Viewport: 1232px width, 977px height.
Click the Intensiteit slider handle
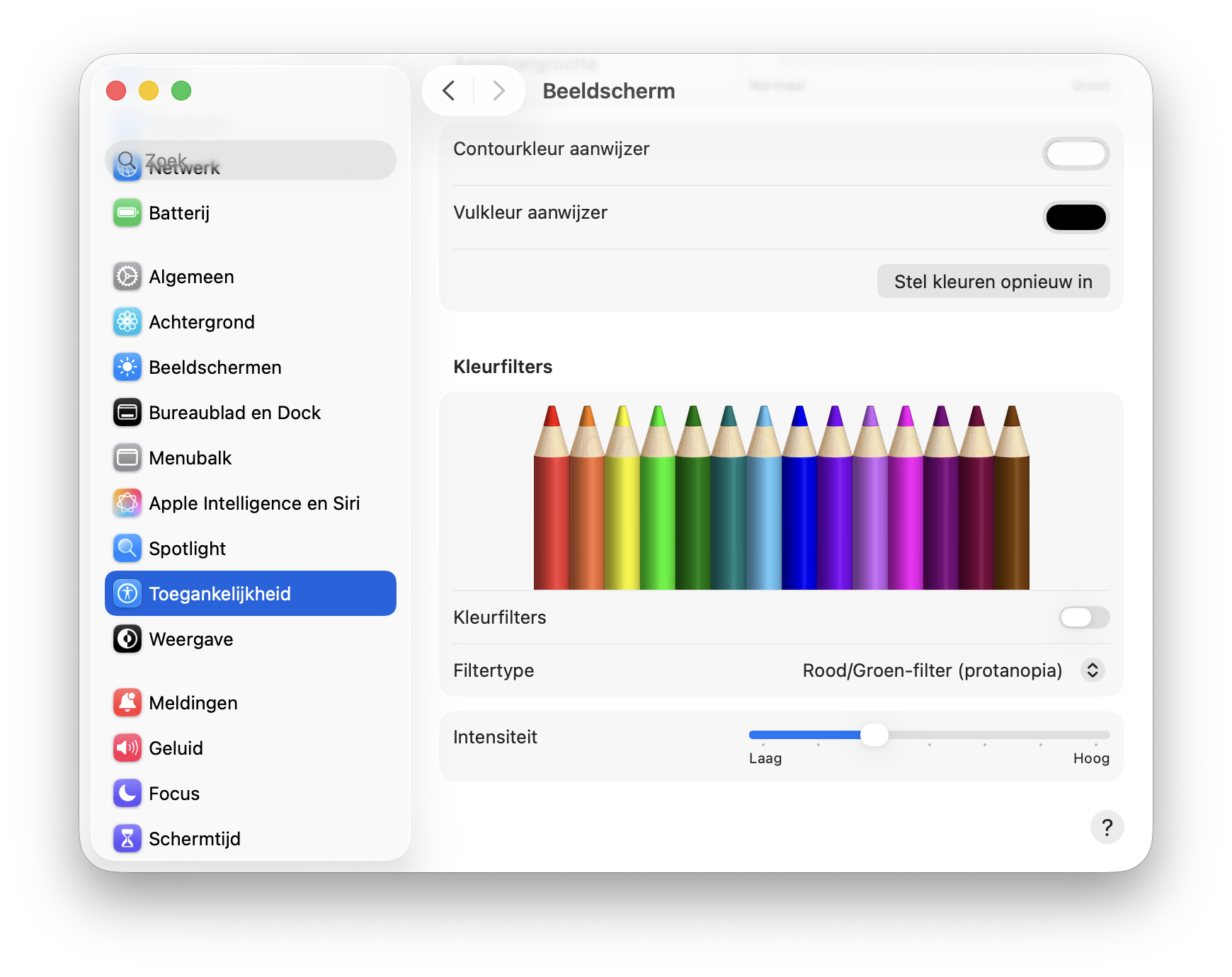[x=874, y=735]
